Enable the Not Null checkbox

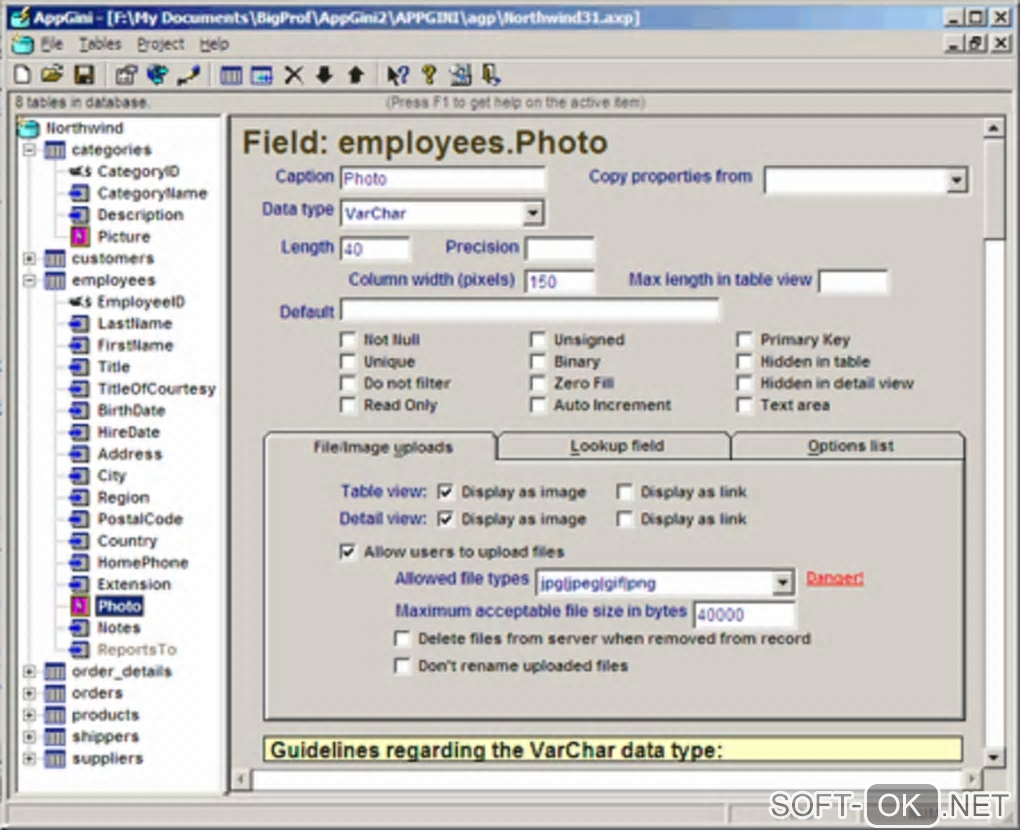(x=348, y=340)
